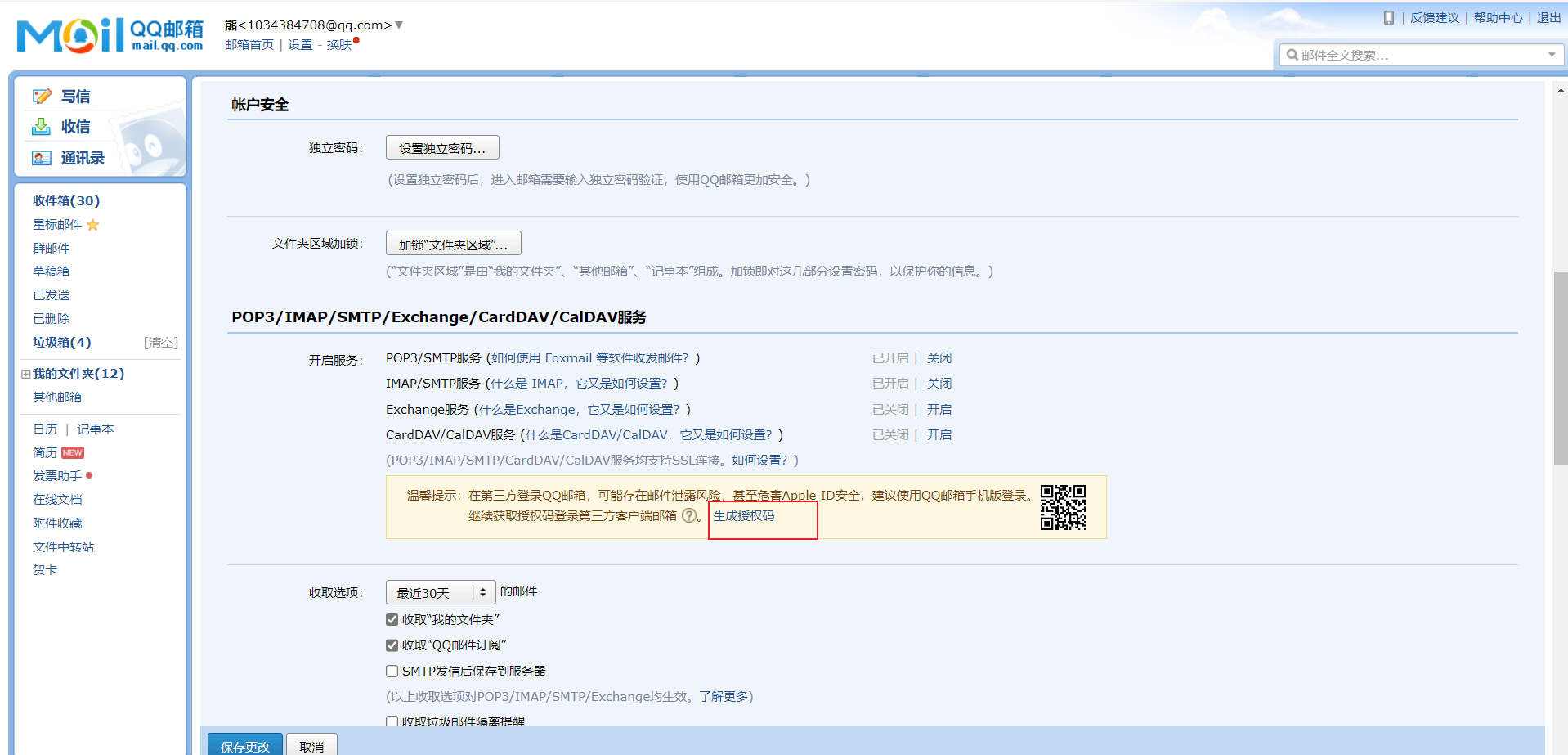Click the mobile phone icon in top bar
The width and height of the screenshot is (1568, 755).
coord(1388,18)
